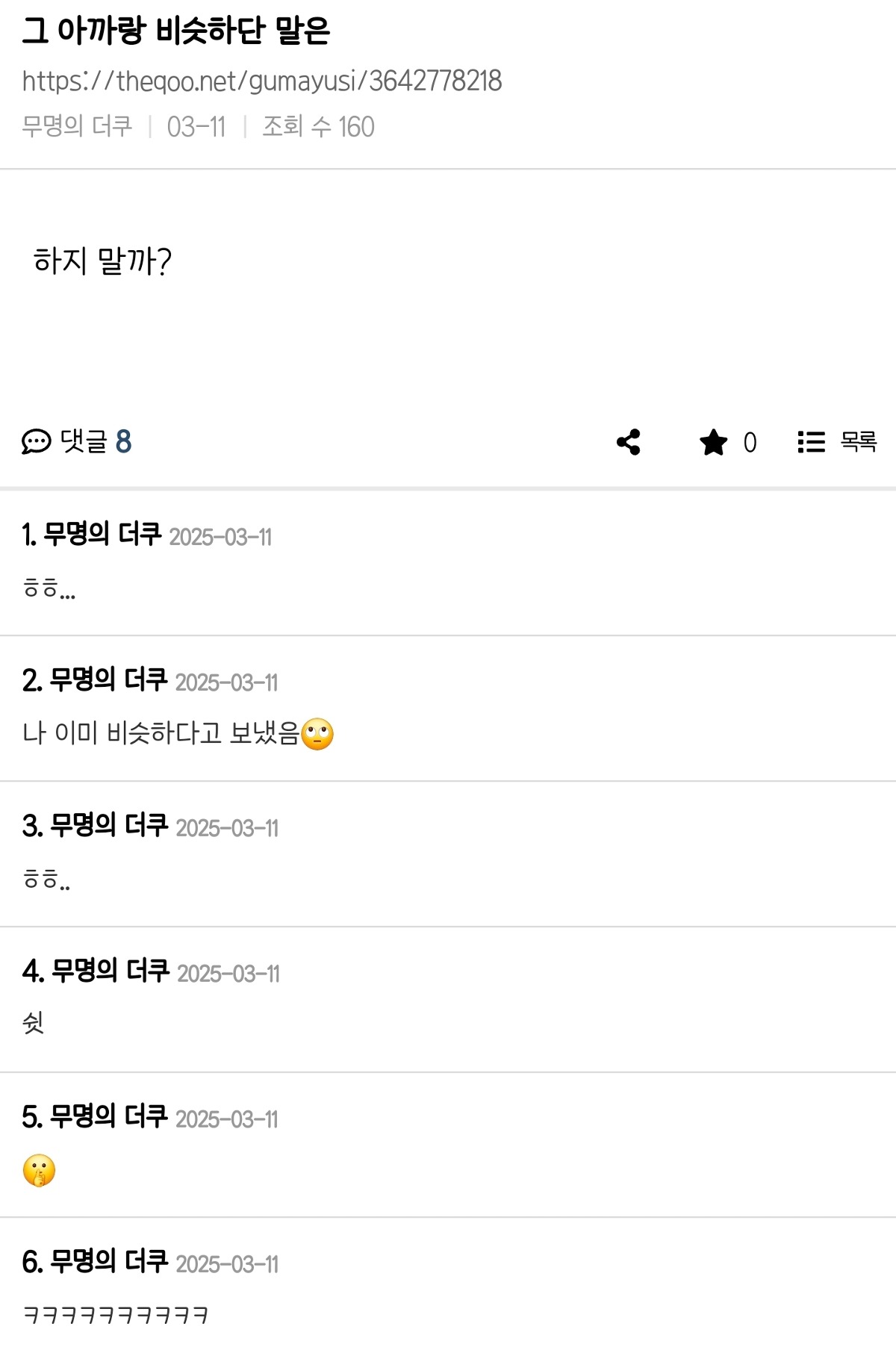Click commenter name on comment 6
The image size is (896, 1350).
point(108,1262)
